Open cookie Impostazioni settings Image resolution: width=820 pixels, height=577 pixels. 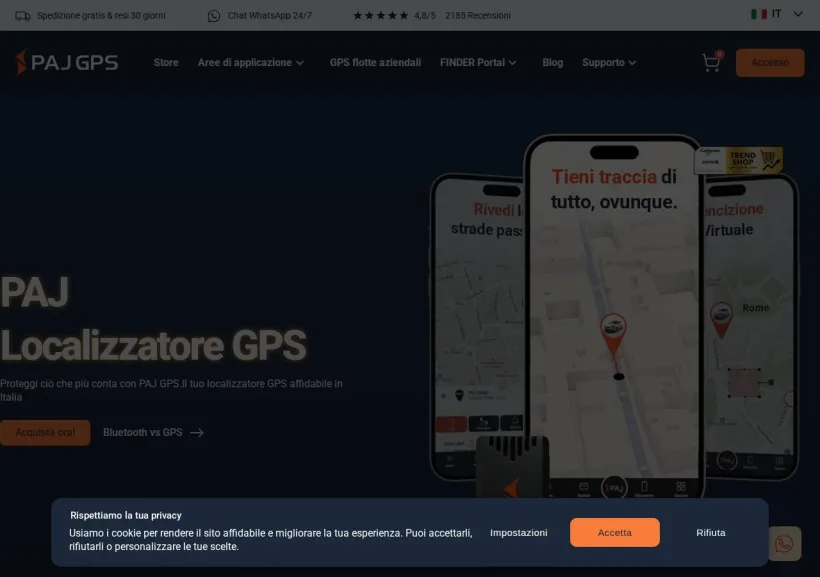[x=518, y=533]
